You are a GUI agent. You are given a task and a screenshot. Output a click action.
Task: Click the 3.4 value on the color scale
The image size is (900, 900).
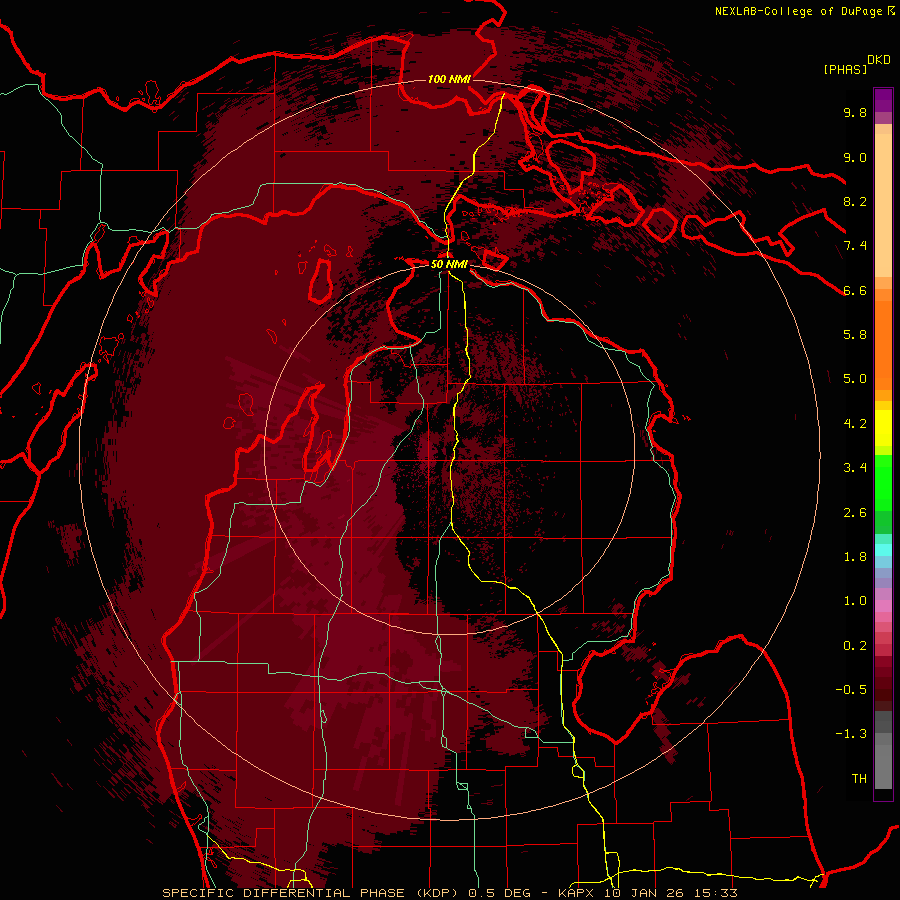point(855,468)
